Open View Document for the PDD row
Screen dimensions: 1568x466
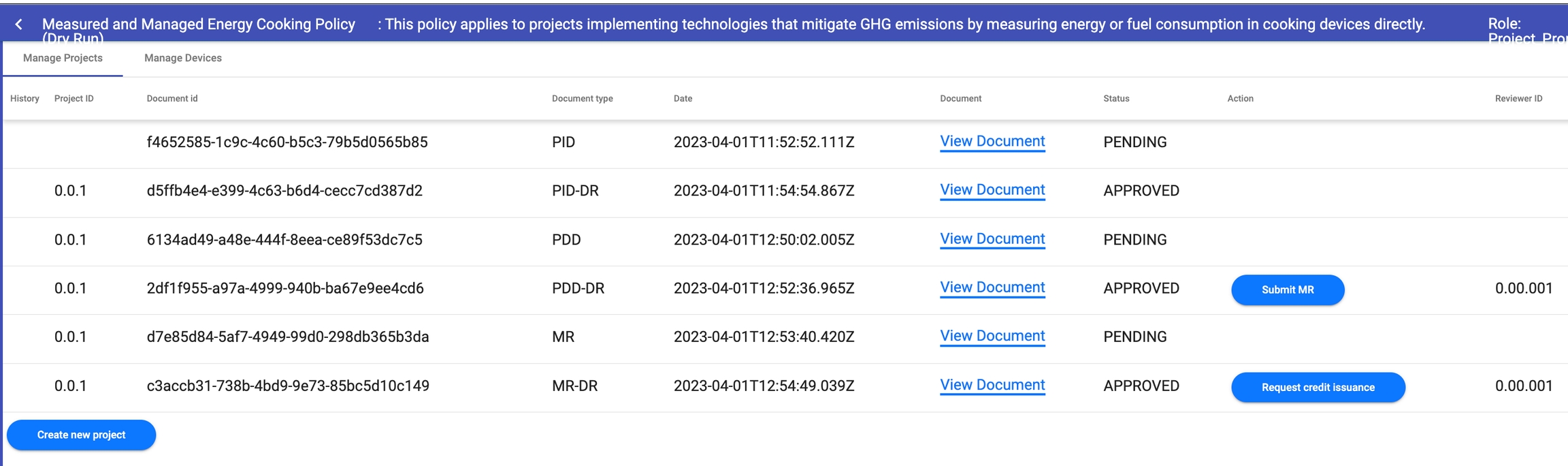click(992, 239)
